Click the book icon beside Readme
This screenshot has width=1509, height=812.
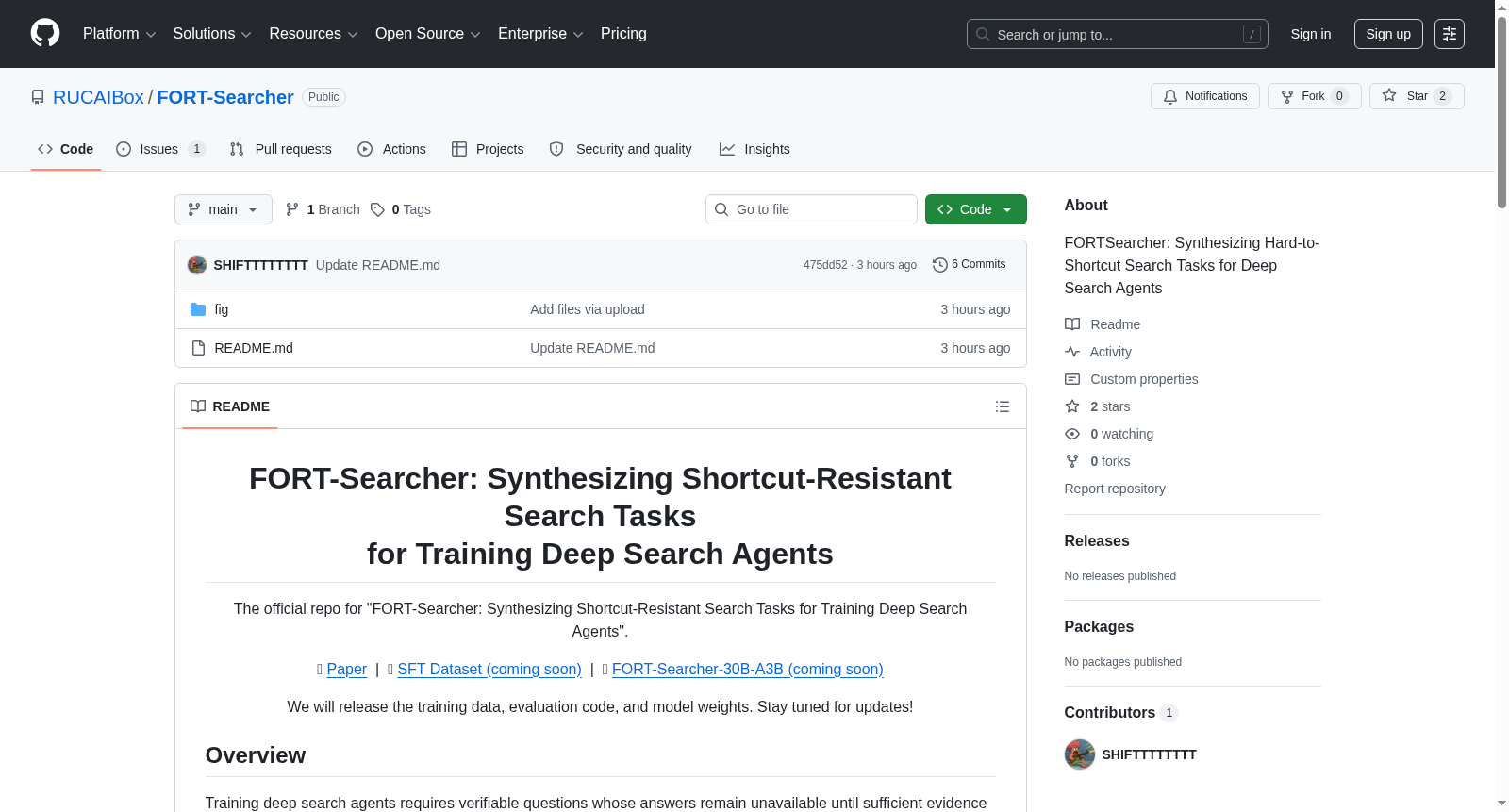tap(1072, 324)
